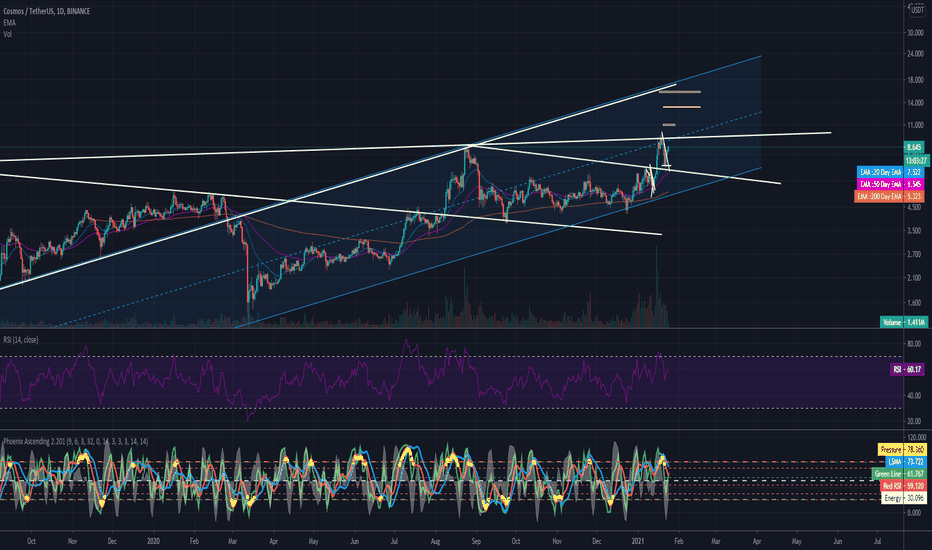Click the 1.600 price scale label
The width and height of the screenshot is (932, 550).
916,303
